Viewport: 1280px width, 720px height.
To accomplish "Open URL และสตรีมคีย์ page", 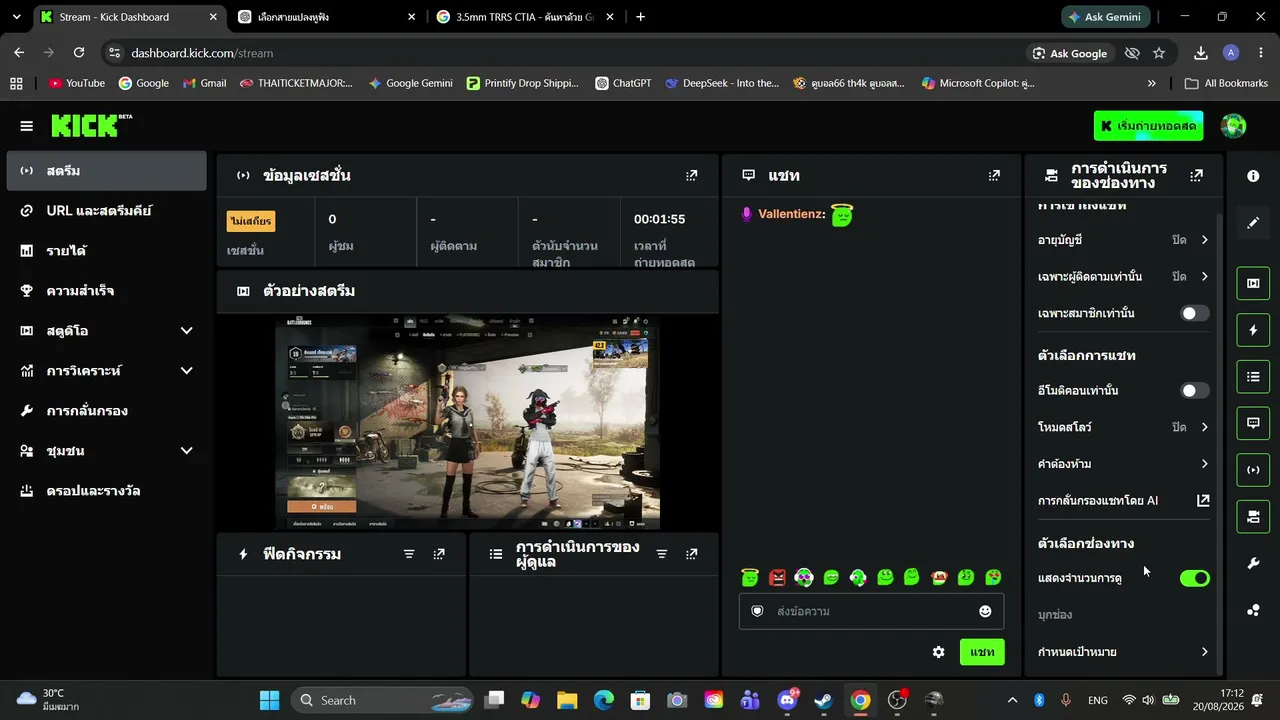I will click(106, 211).
